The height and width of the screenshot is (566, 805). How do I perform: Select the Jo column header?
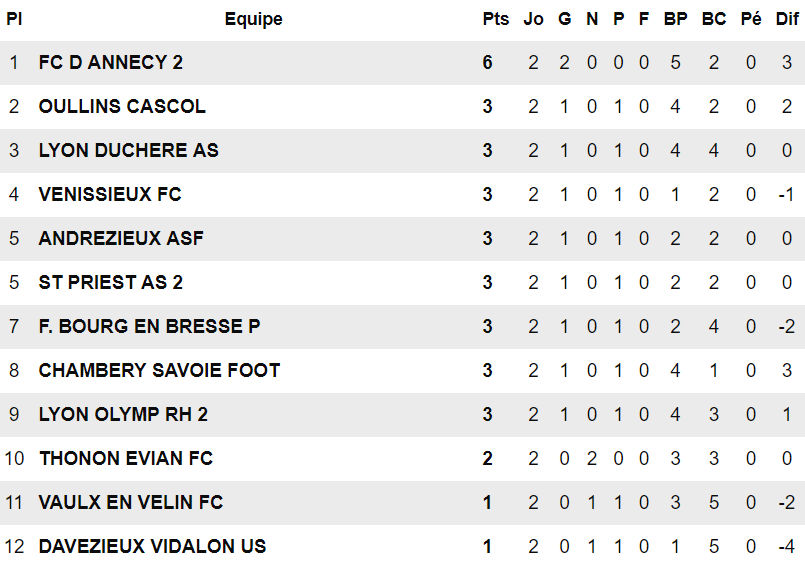[534, 19]
